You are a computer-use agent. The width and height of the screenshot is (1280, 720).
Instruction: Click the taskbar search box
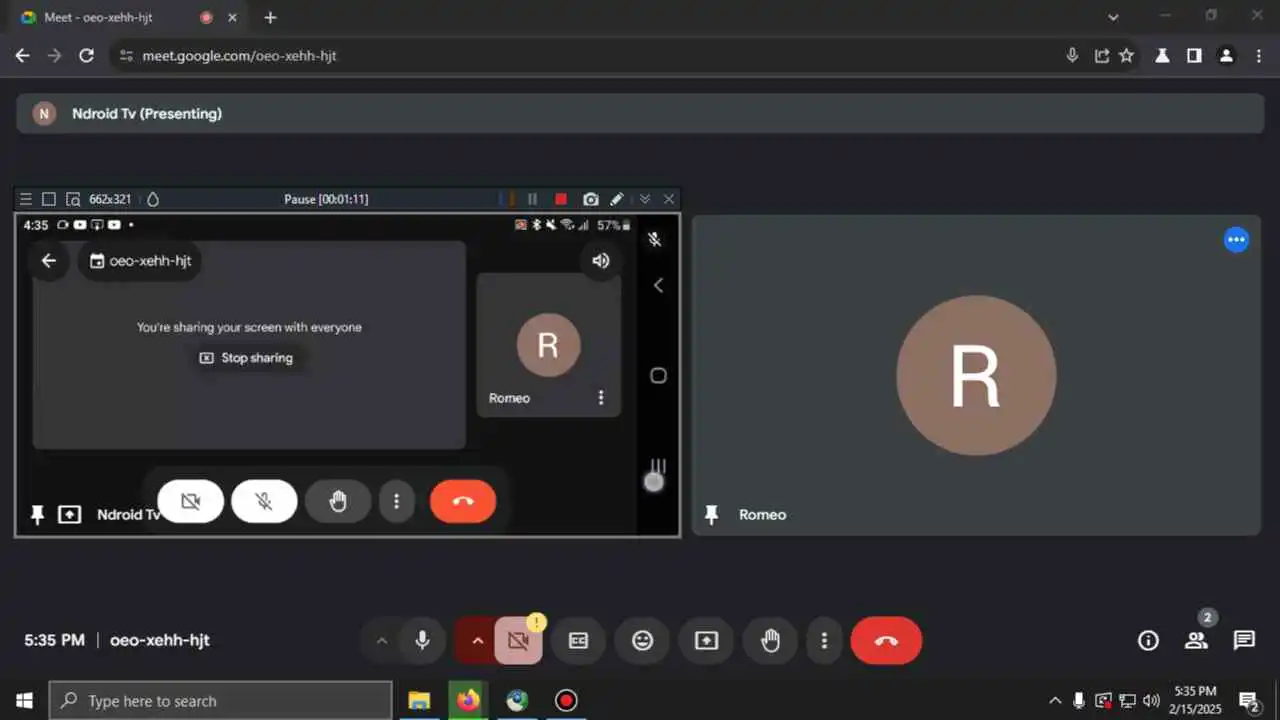click(220, 701)
